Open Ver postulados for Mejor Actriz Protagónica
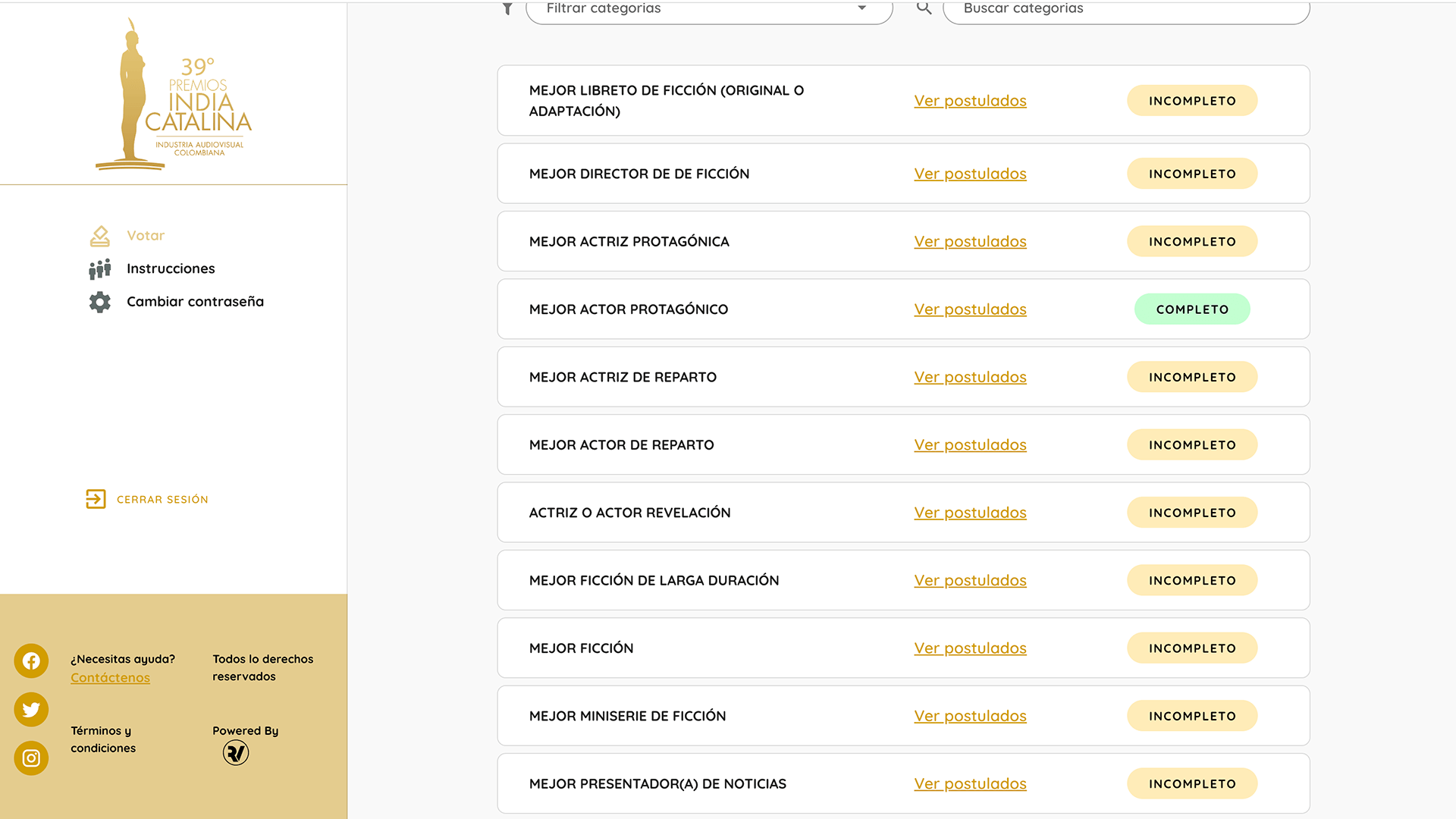Viewport: 1456px width, 819px height. (x=970, y=242)
